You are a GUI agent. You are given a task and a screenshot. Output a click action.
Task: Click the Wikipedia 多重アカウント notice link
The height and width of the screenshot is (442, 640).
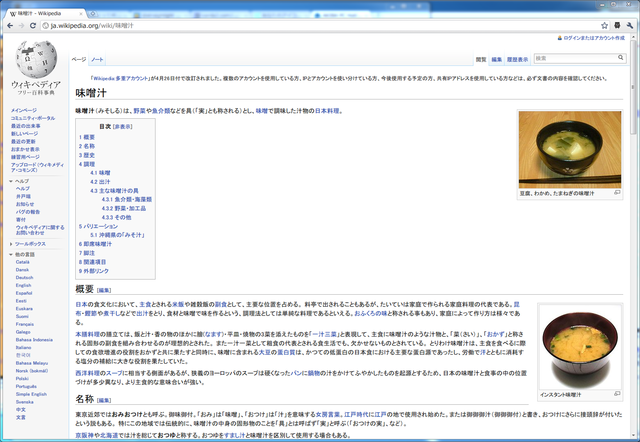click(x=120, y=78)
